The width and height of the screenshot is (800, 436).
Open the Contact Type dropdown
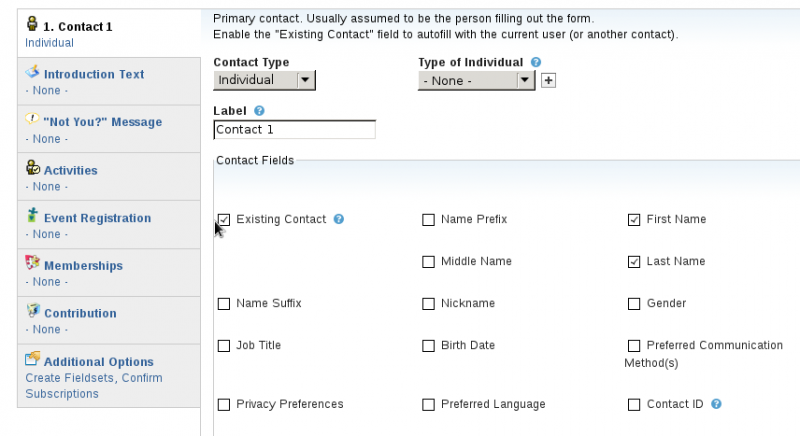(x=264, y=80)
